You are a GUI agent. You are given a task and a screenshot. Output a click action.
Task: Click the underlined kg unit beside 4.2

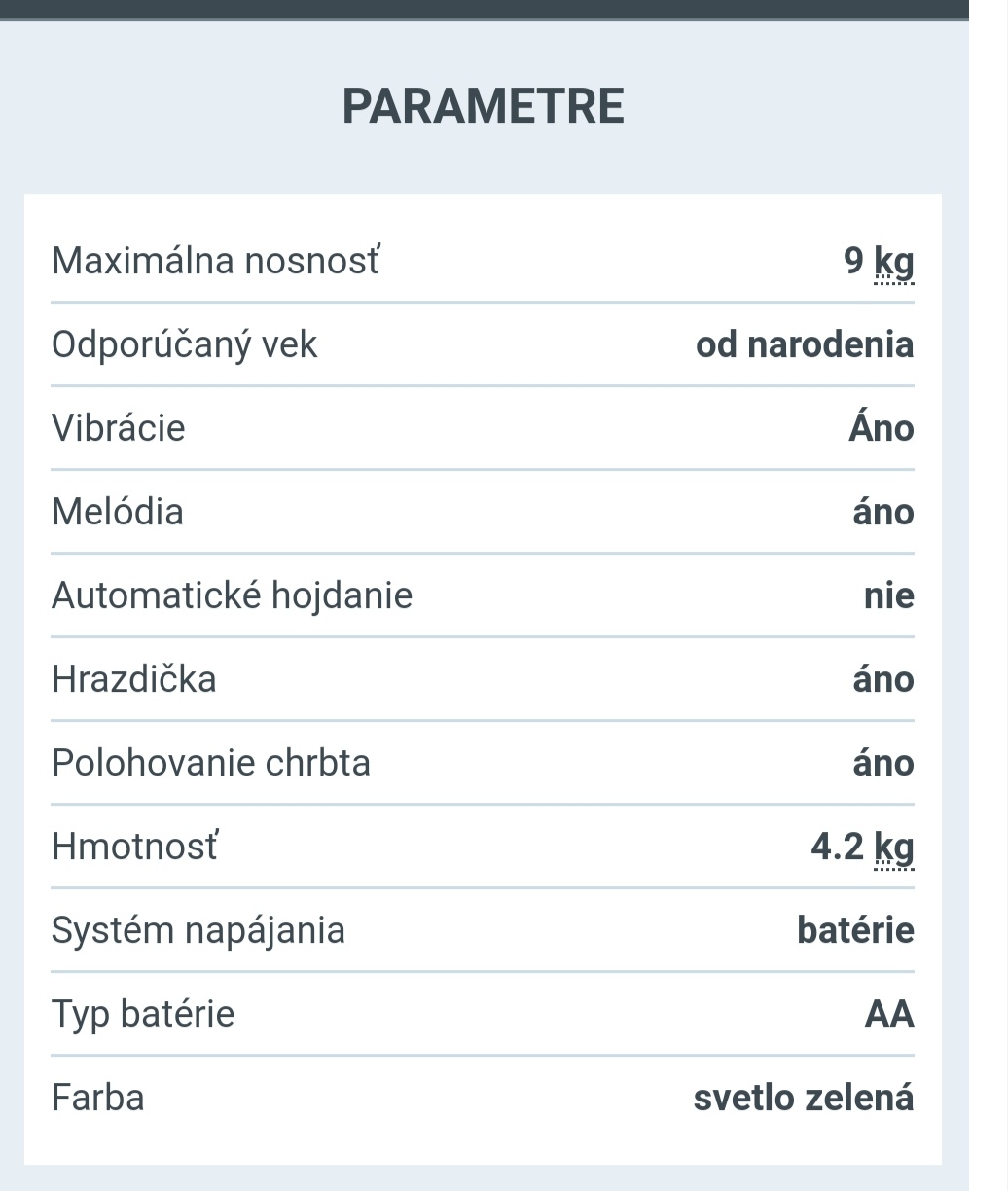click(x=894, y=848)
